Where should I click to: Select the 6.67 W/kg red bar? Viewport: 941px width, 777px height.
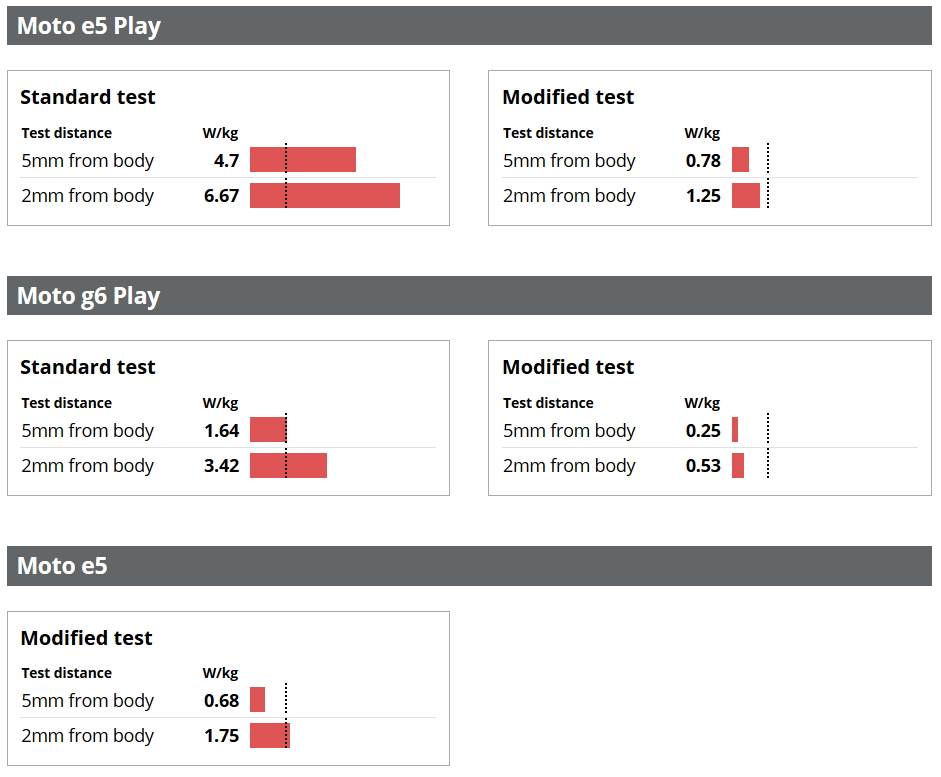pyautogui.click(x=324, y=196)
